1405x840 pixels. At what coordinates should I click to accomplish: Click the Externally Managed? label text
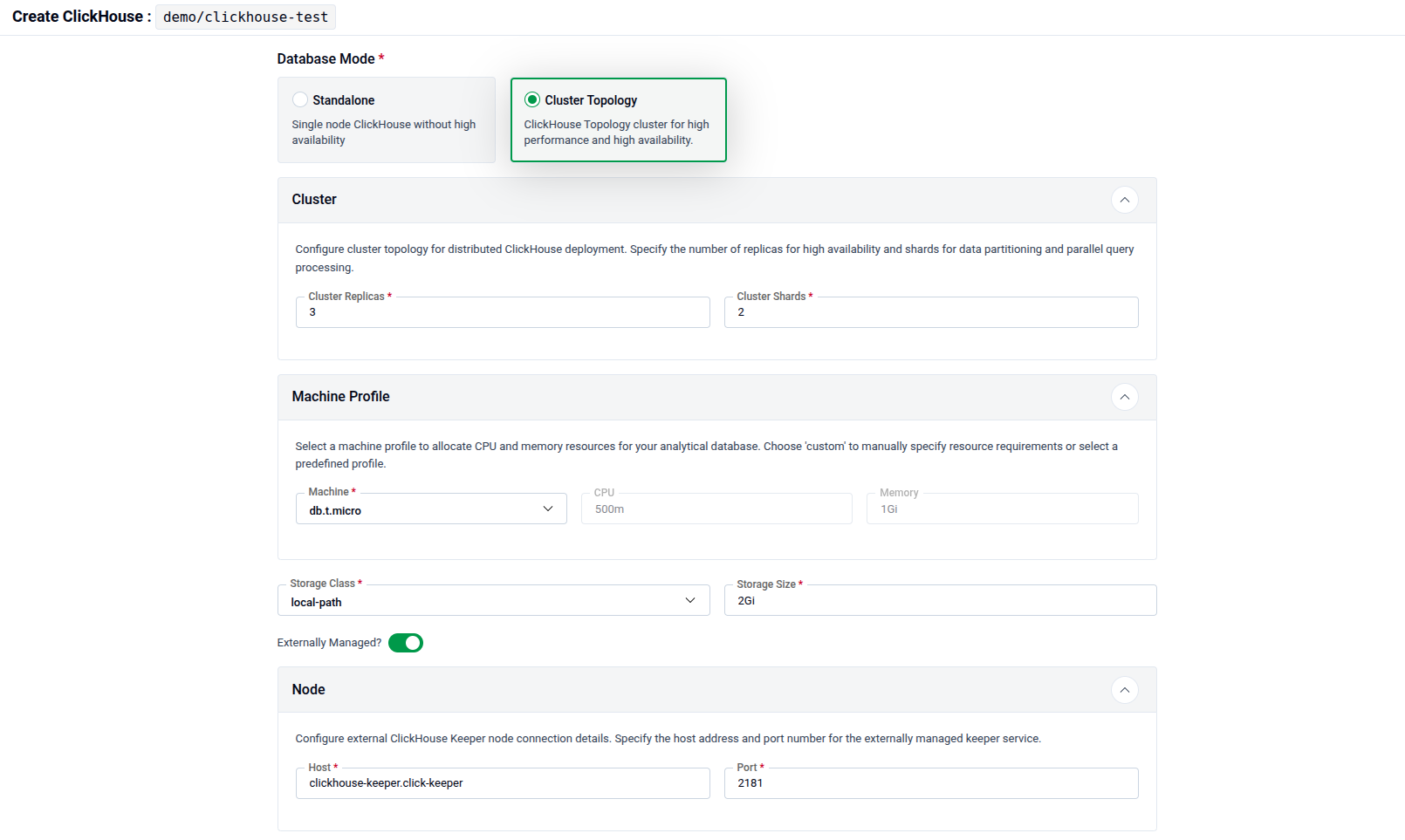click(329, 643)
